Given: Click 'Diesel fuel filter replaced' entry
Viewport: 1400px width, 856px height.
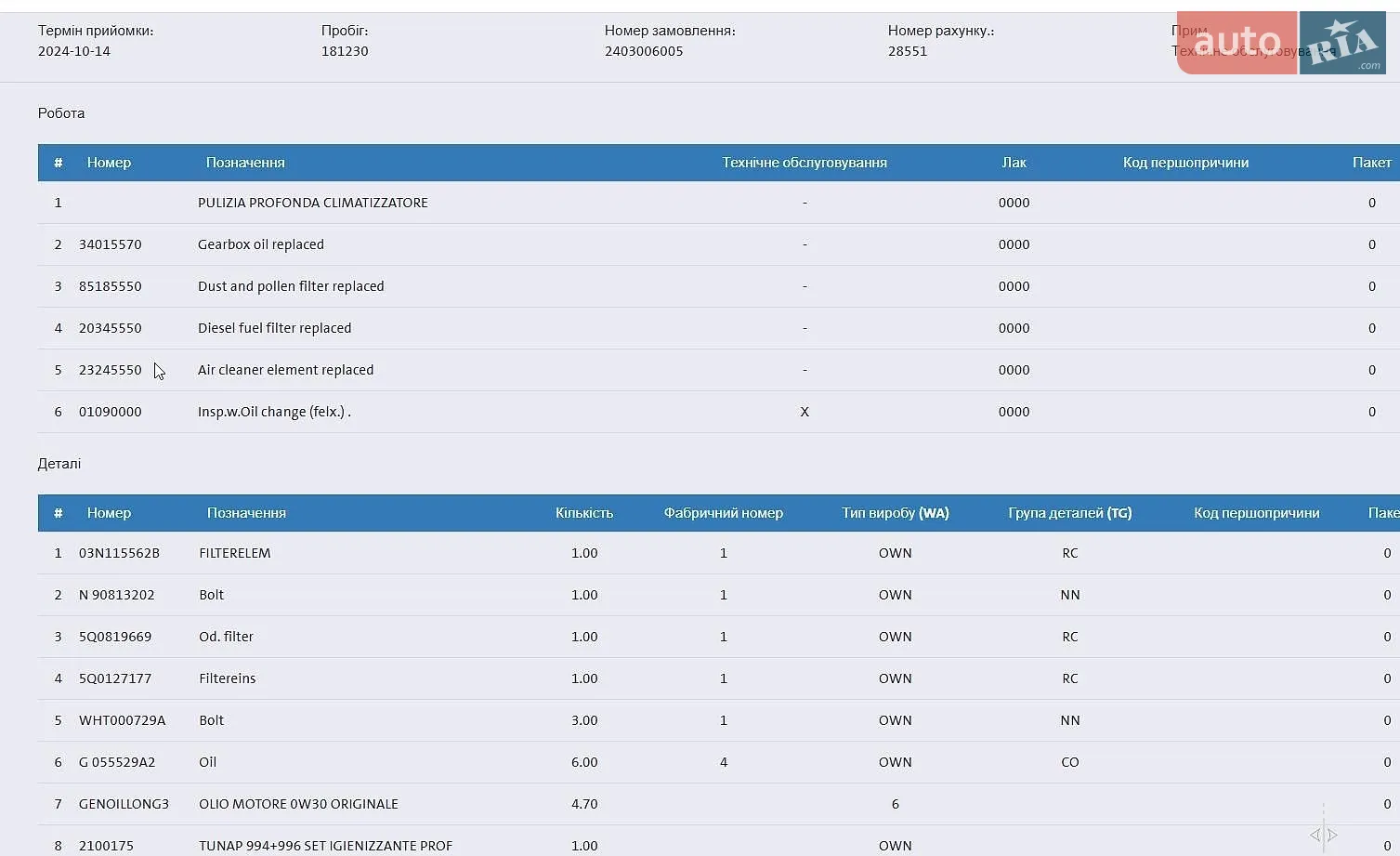Looking at the screenshot, I should (274, 328).
